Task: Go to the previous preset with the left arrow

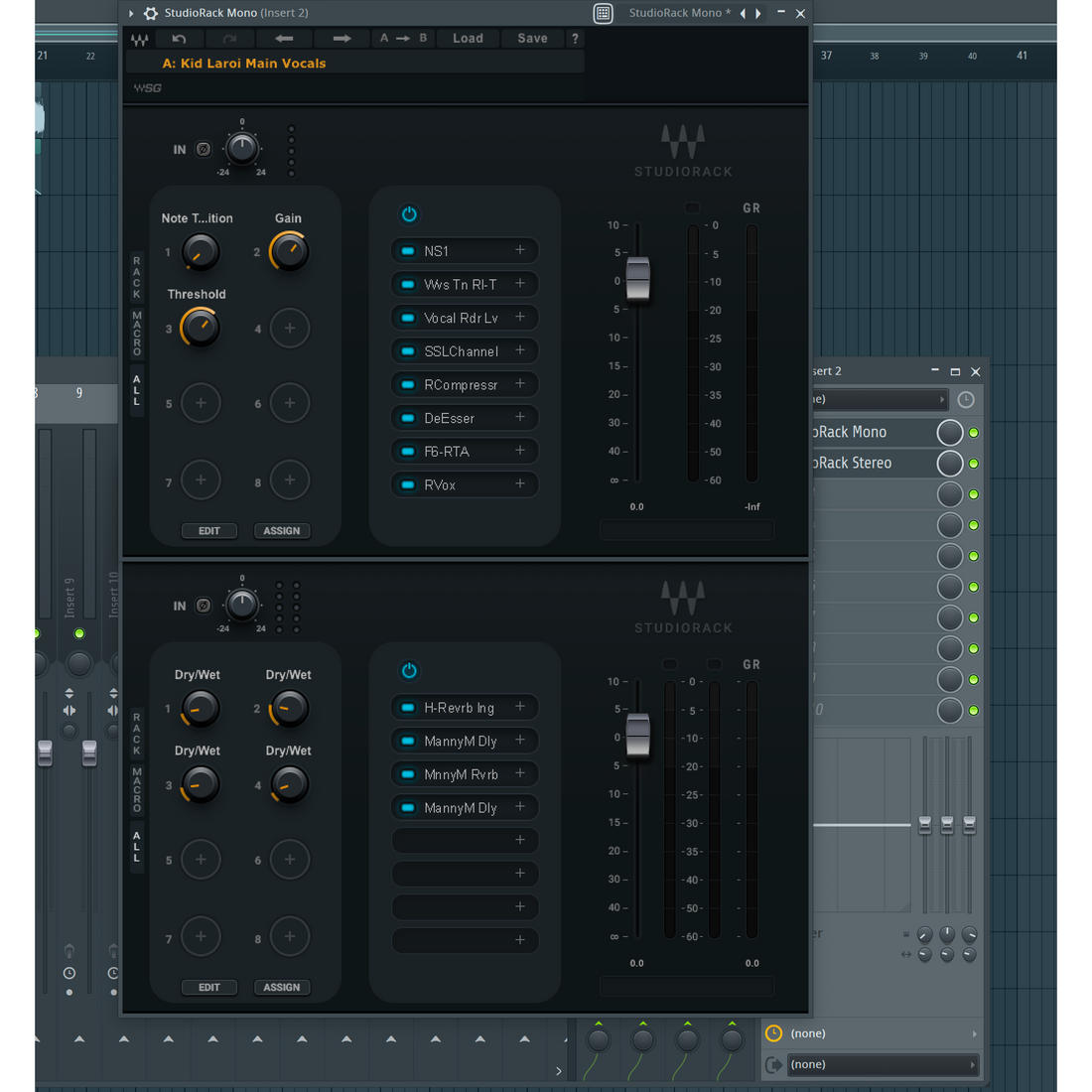Action: tap(284, 39)
